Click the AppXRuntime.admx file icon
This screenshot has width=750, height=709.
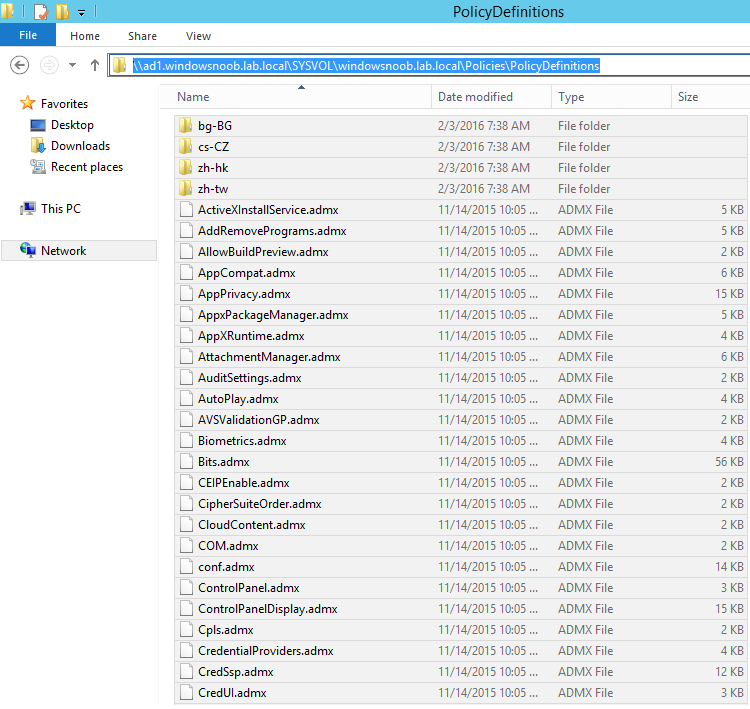(x=186, y=336)
